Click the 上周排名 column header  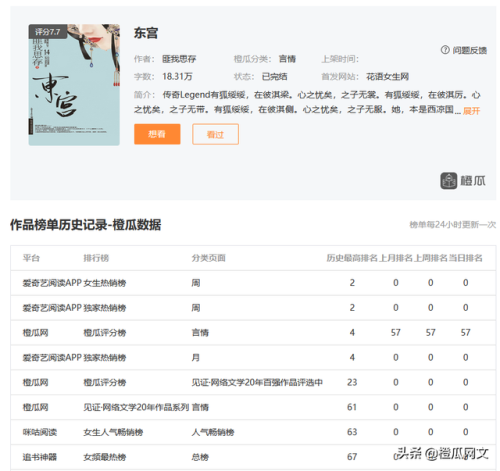430,258
